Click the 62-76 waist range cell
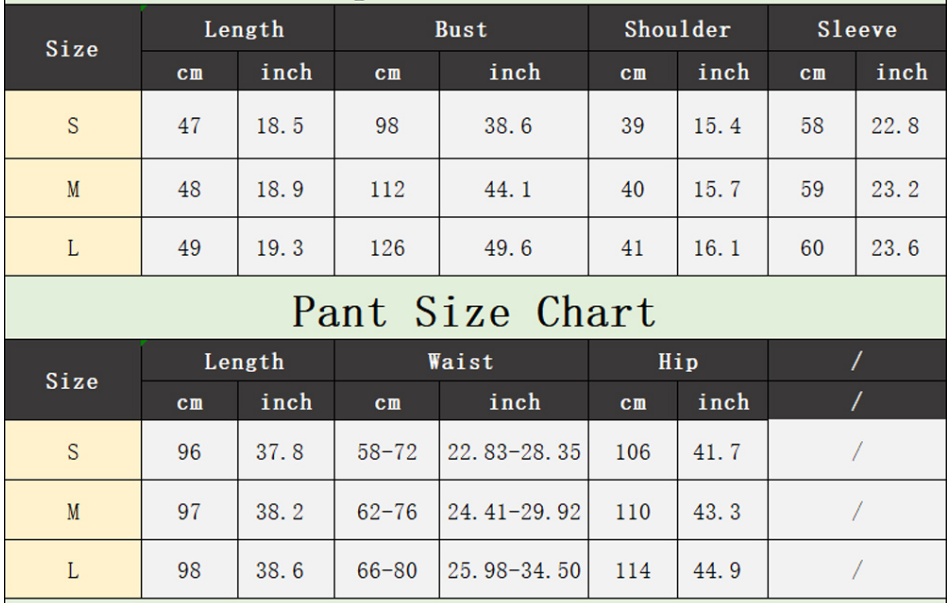Image resolution: width=947 pixels, height=603 pixels. (x=387, y=512)
